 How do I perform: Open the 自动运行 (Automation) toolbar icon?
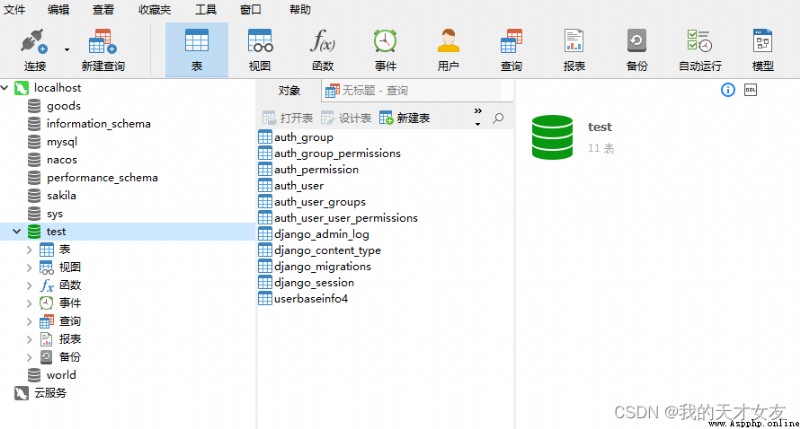coord(699,49)
